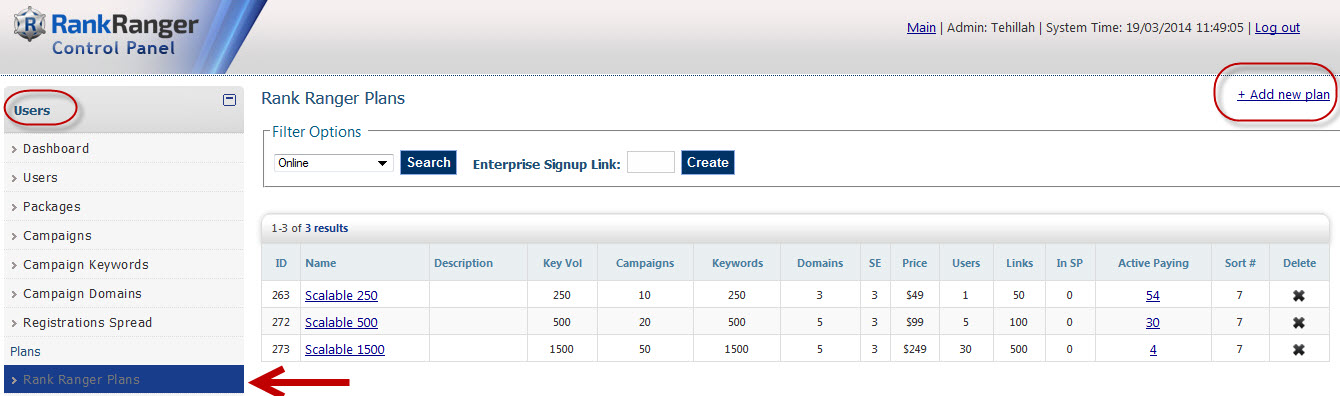Open the Add new plan link
Image resolution: width=1340 pixels, height=396 pixels.
click(x=1284, y=94)
